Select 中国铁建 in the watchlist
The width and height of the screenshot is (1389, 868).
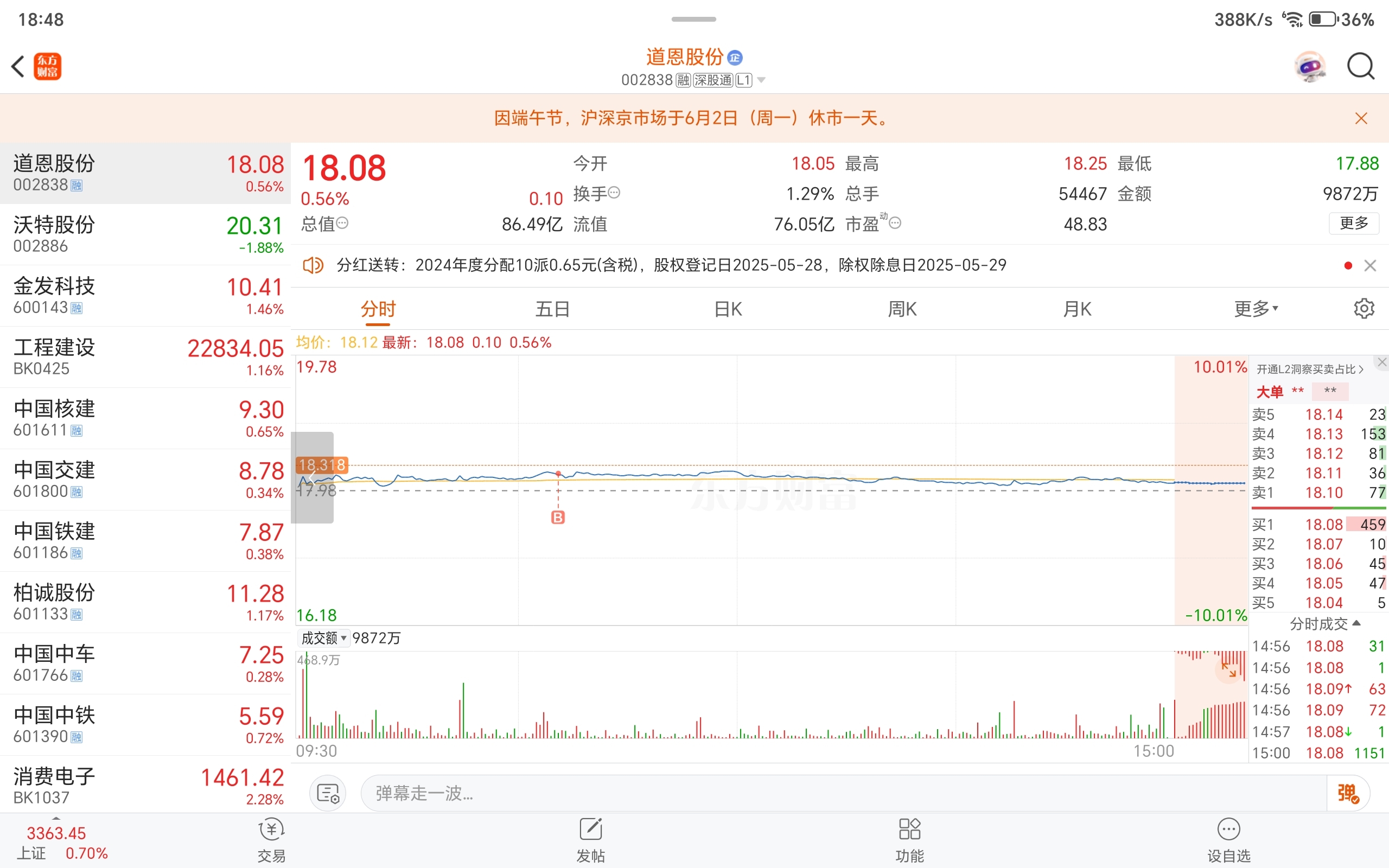(145, 541)
